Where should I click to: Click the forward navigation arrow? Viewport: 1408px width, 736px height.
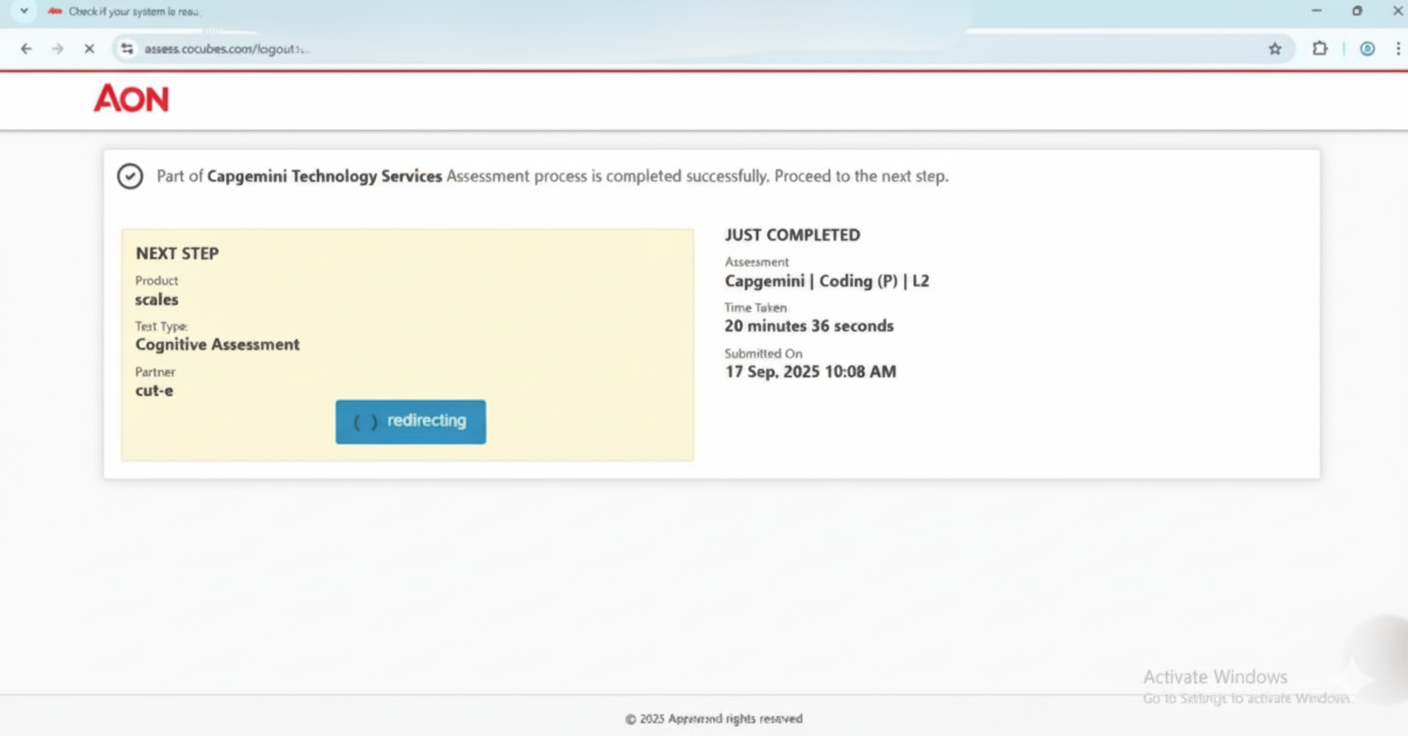pyautogui.click(x=57, y=47)
